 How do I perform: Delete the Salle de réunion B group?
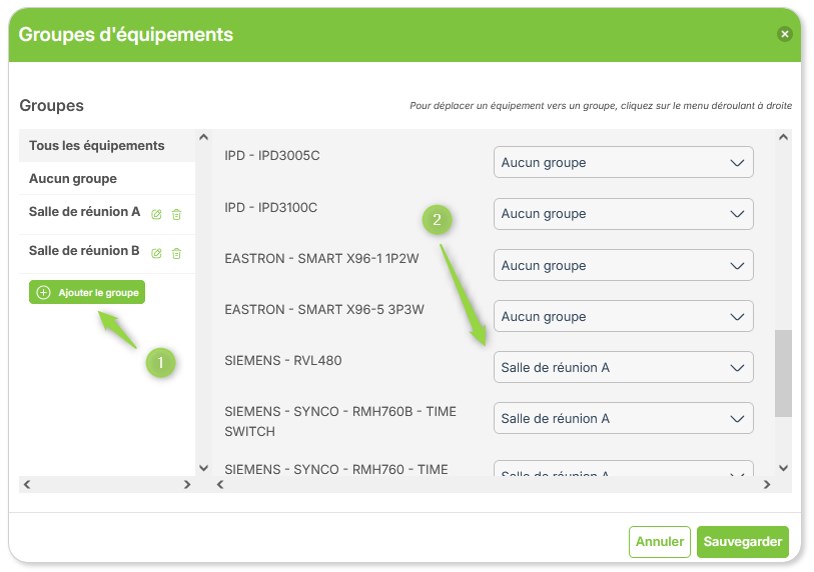coord(177,253)
